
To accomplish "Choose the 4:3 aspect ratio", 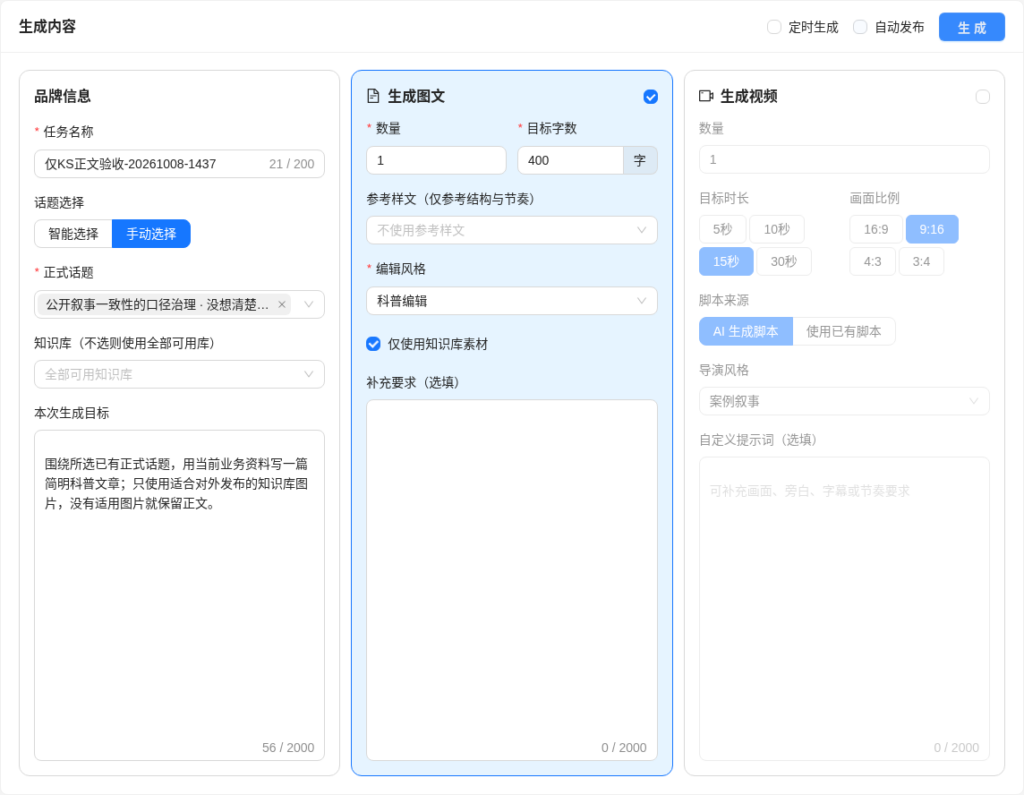I will click(x=872, y=261).
